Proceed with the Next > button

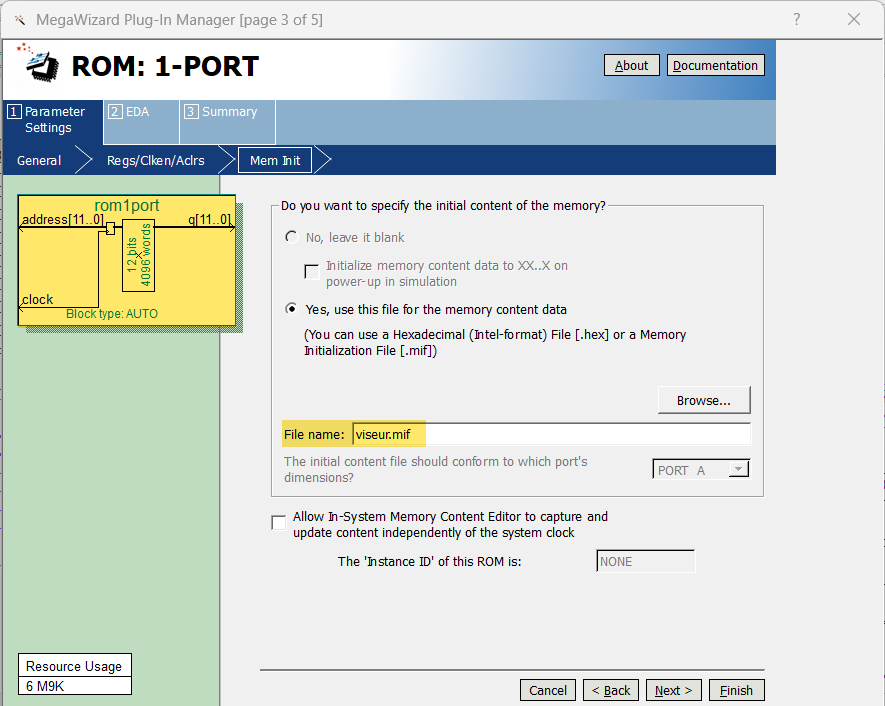point(673,690)
